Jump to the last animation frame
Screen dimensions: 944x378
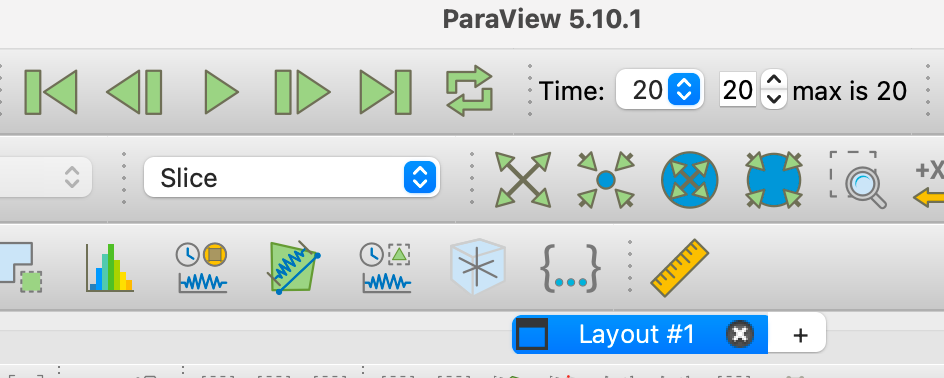click(385, 92)
